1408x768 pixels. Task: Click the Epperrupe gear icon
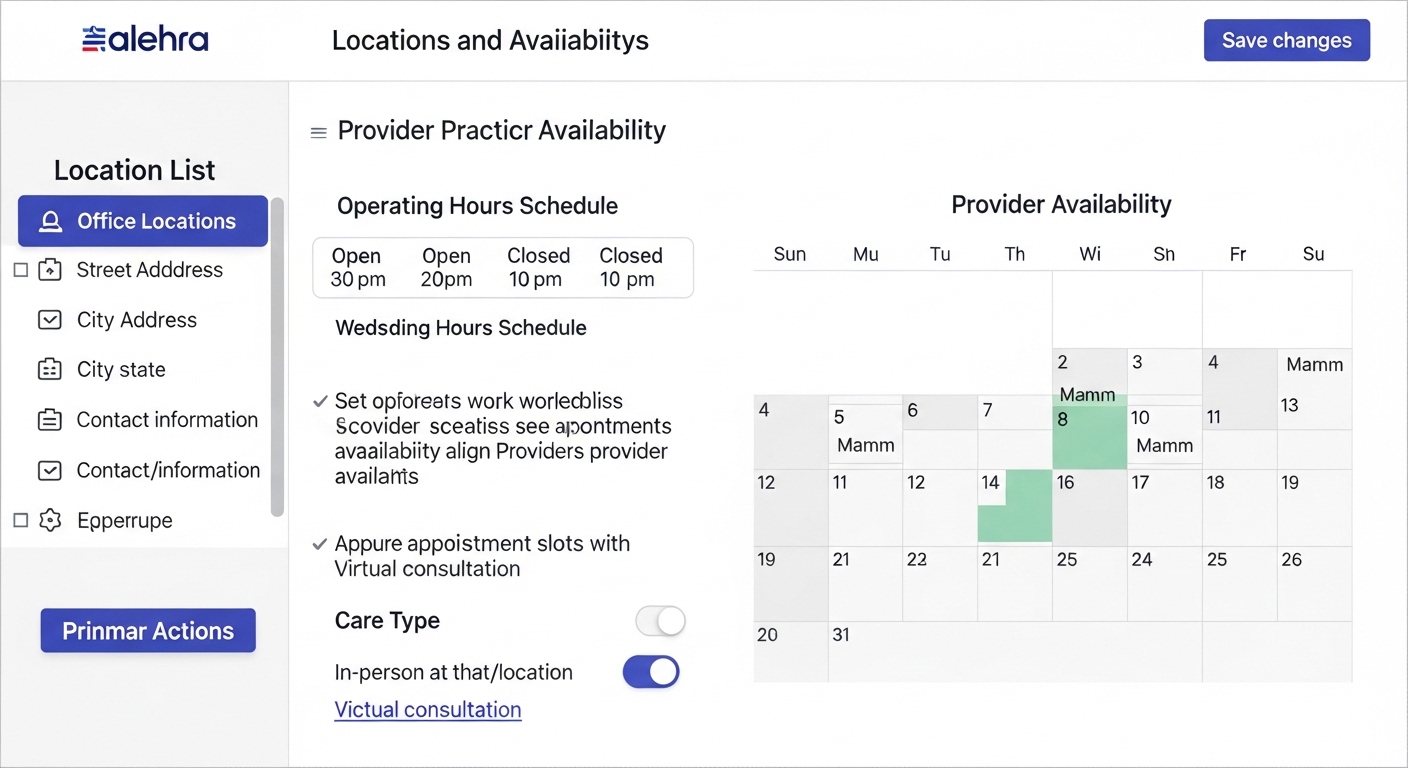click(50, 520)
